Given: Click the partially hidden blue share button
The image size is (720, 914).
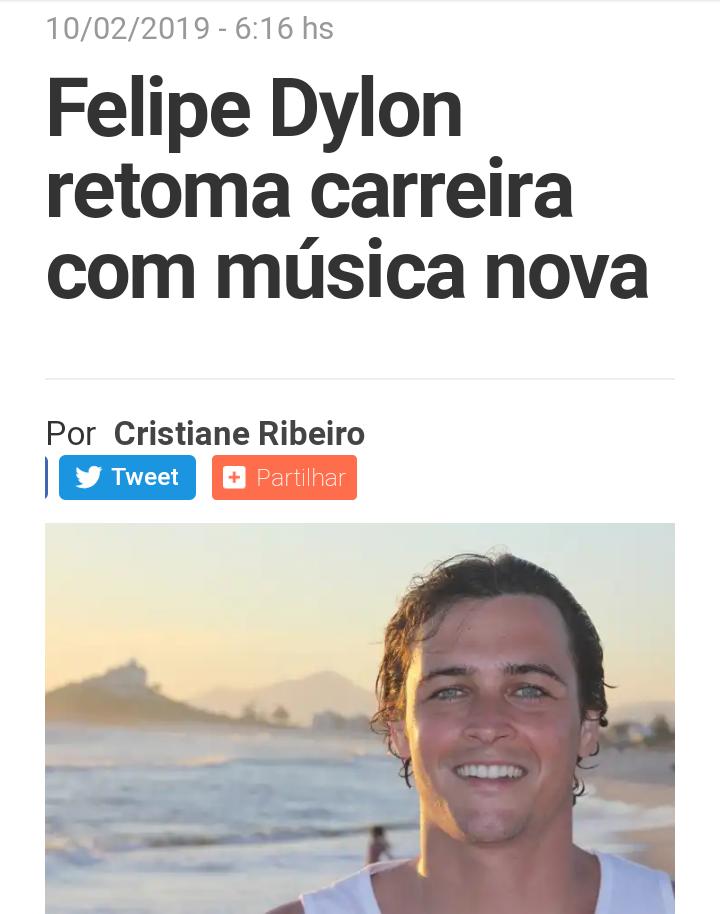Looking at the screenshot, I should (46, 477).
